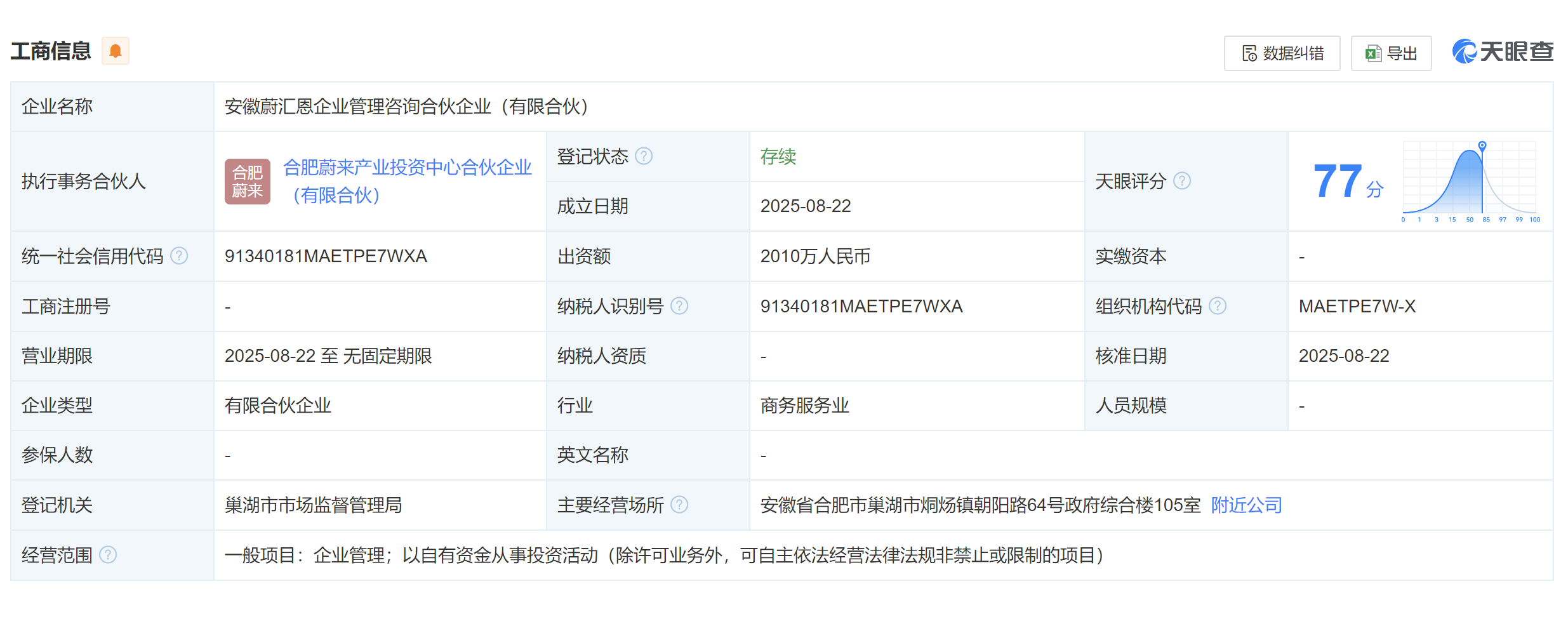Open 合肥蔚来产业投资中心合伙企业 partner link
This screenshot has height=626, width=1568.
tap(407, 182)
